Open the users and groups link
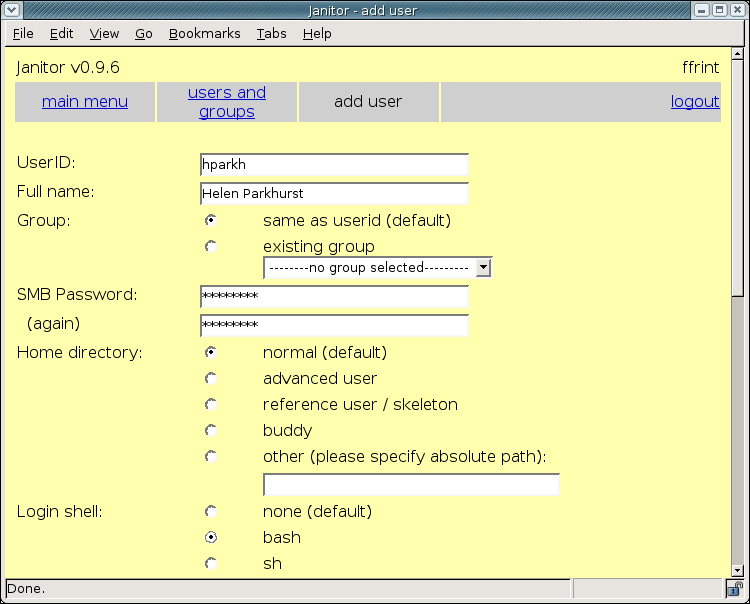 click(227, 101)
